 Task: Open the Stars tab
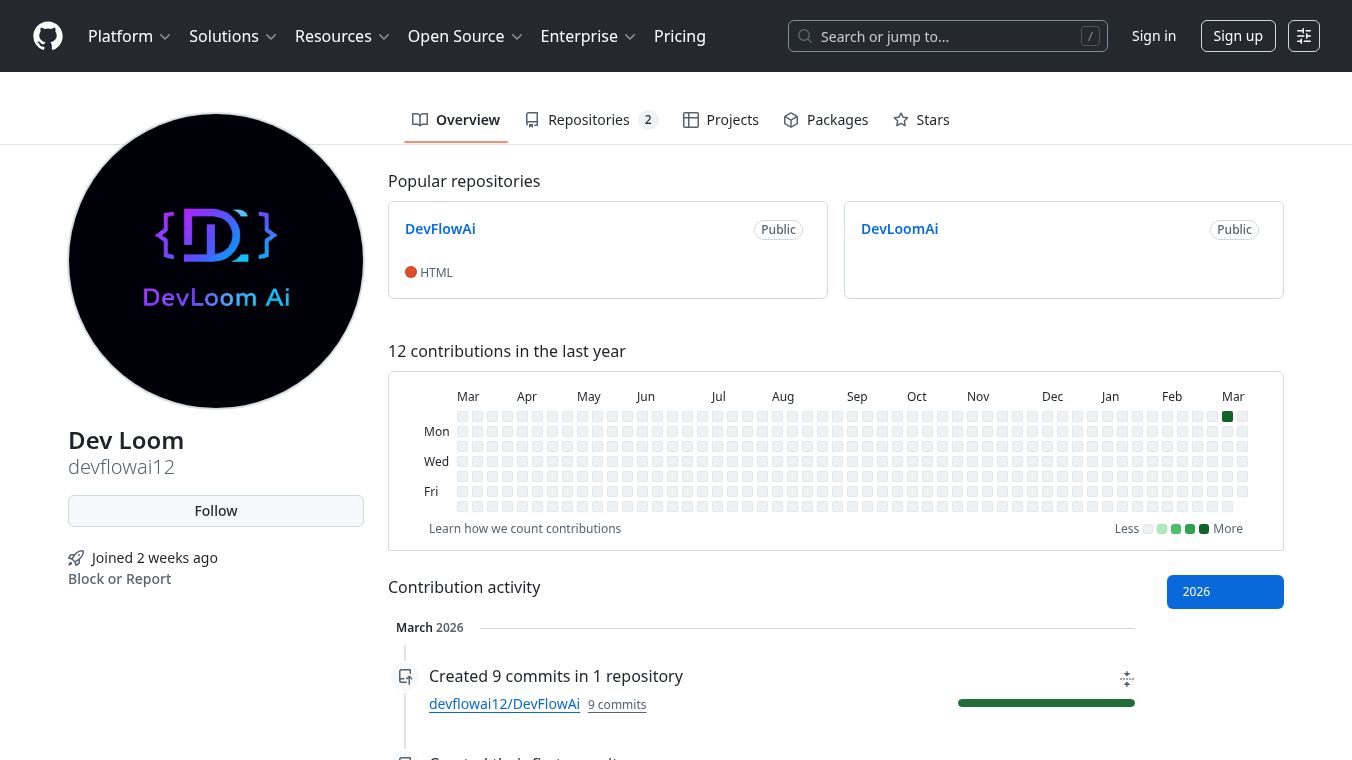click(921, 120)
